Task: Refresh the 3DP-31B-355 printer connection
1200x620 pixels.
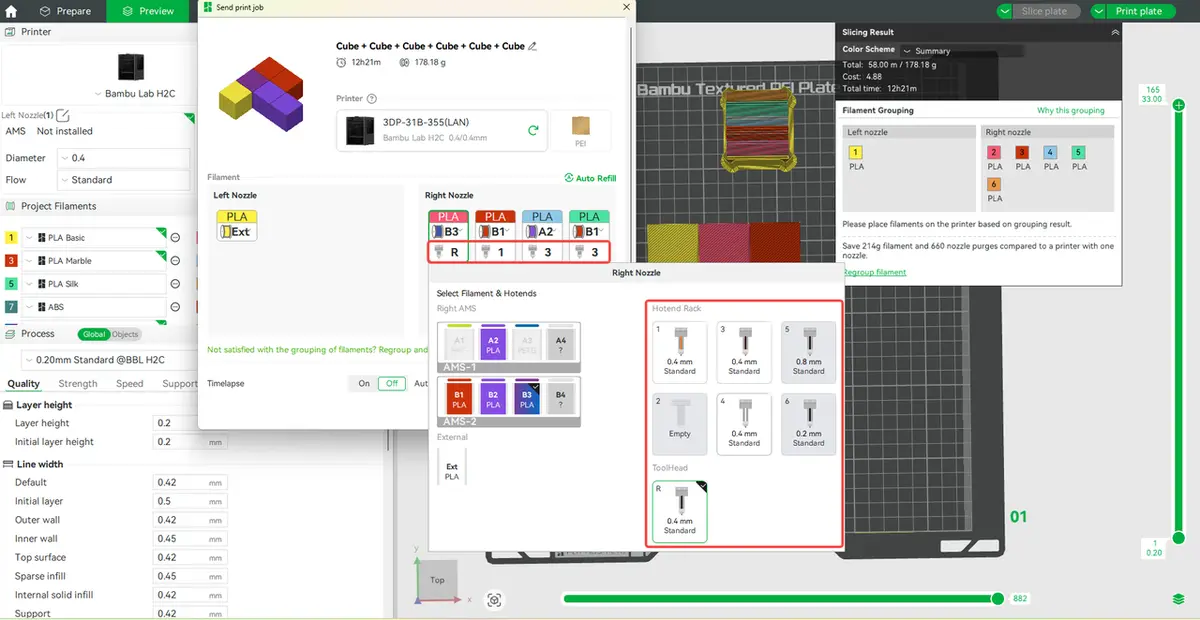Action: click(533, 130)
